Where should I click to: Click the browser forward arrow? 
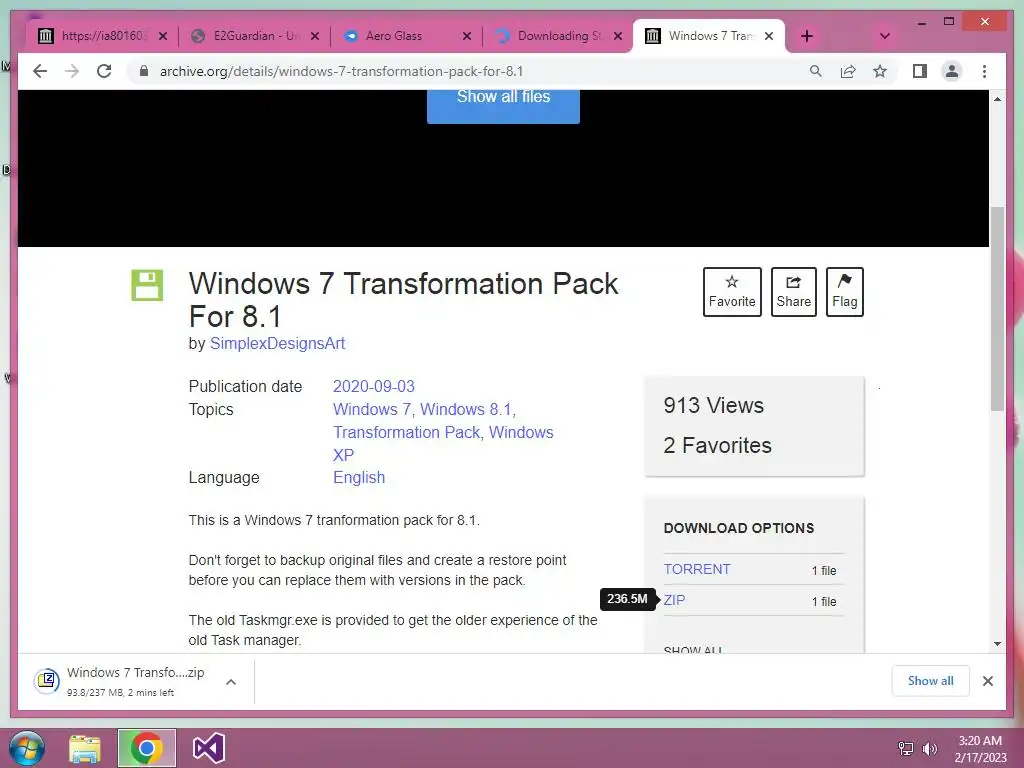[x=72, y=71]
